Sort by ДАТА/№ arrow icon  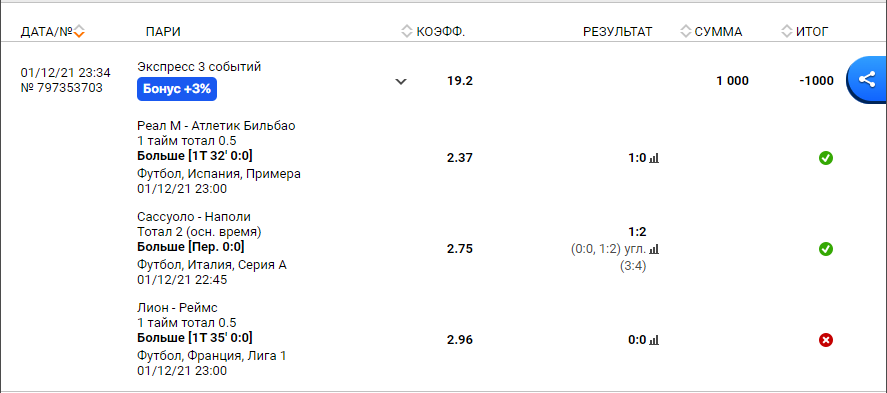click(79, 32)
